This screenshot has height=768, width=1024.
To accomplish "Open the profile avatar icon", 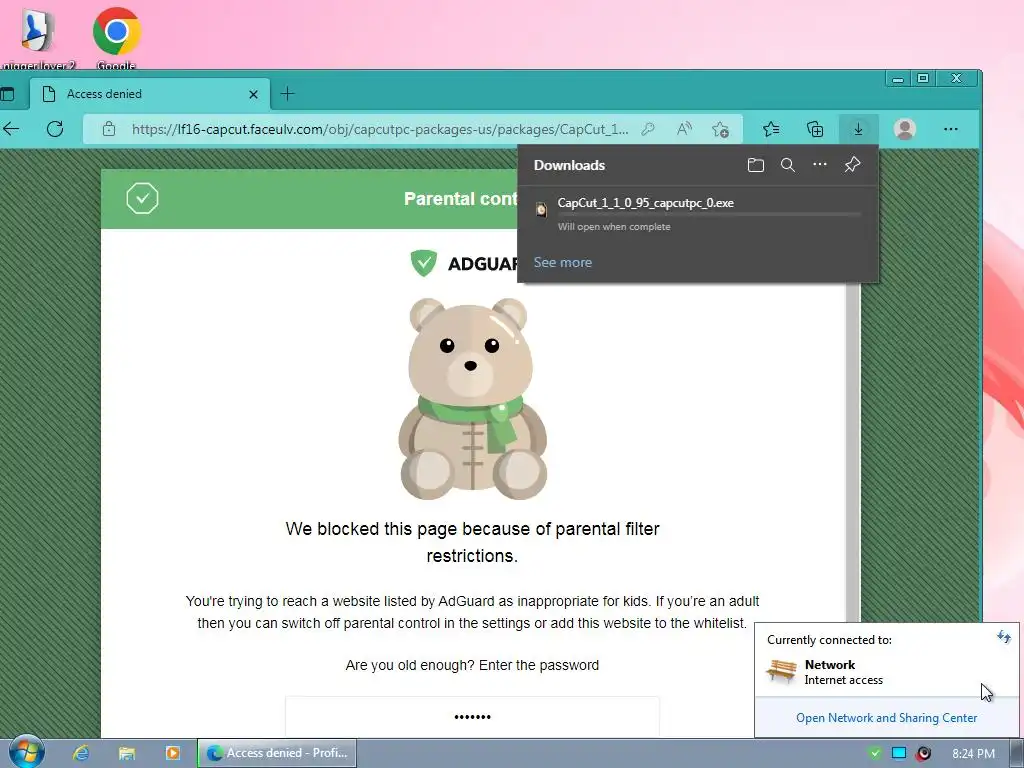I will (904, 129).
